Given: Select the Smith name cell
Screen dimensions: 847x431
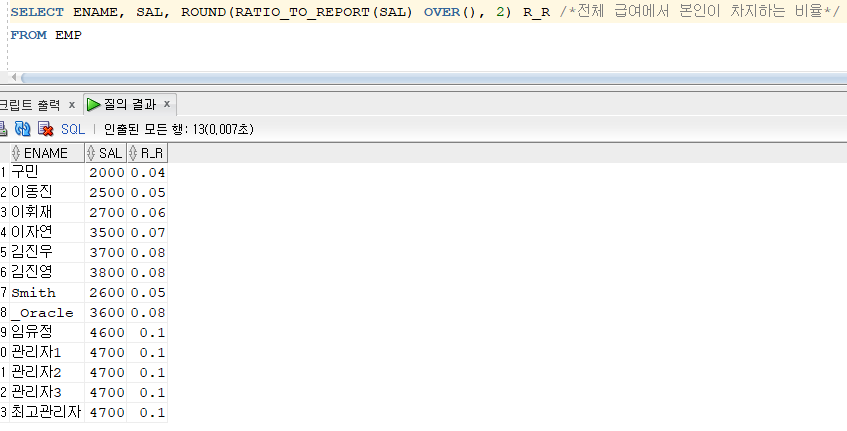Looking at the screenshot, I should point(47,292).
